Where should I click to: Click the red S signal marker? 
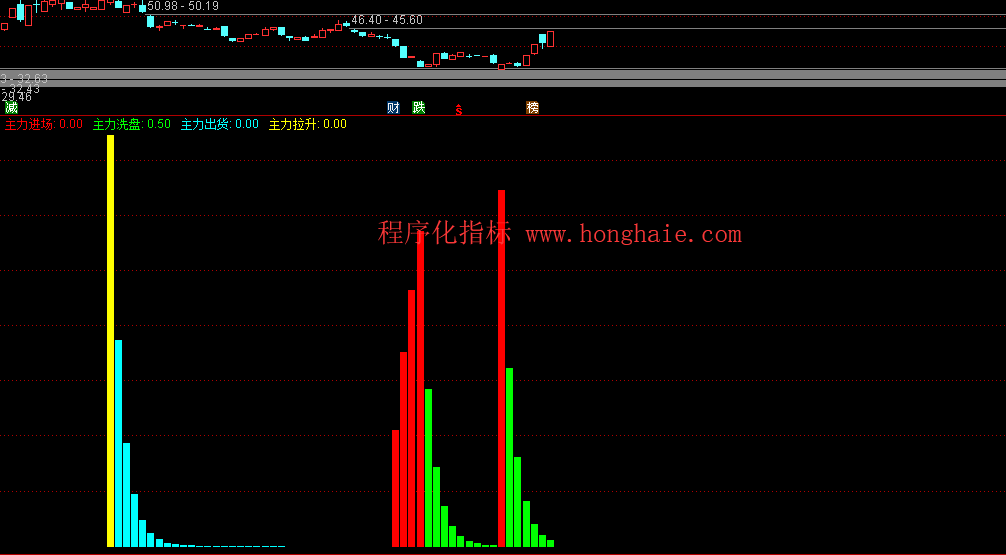[x=459, y=110]
